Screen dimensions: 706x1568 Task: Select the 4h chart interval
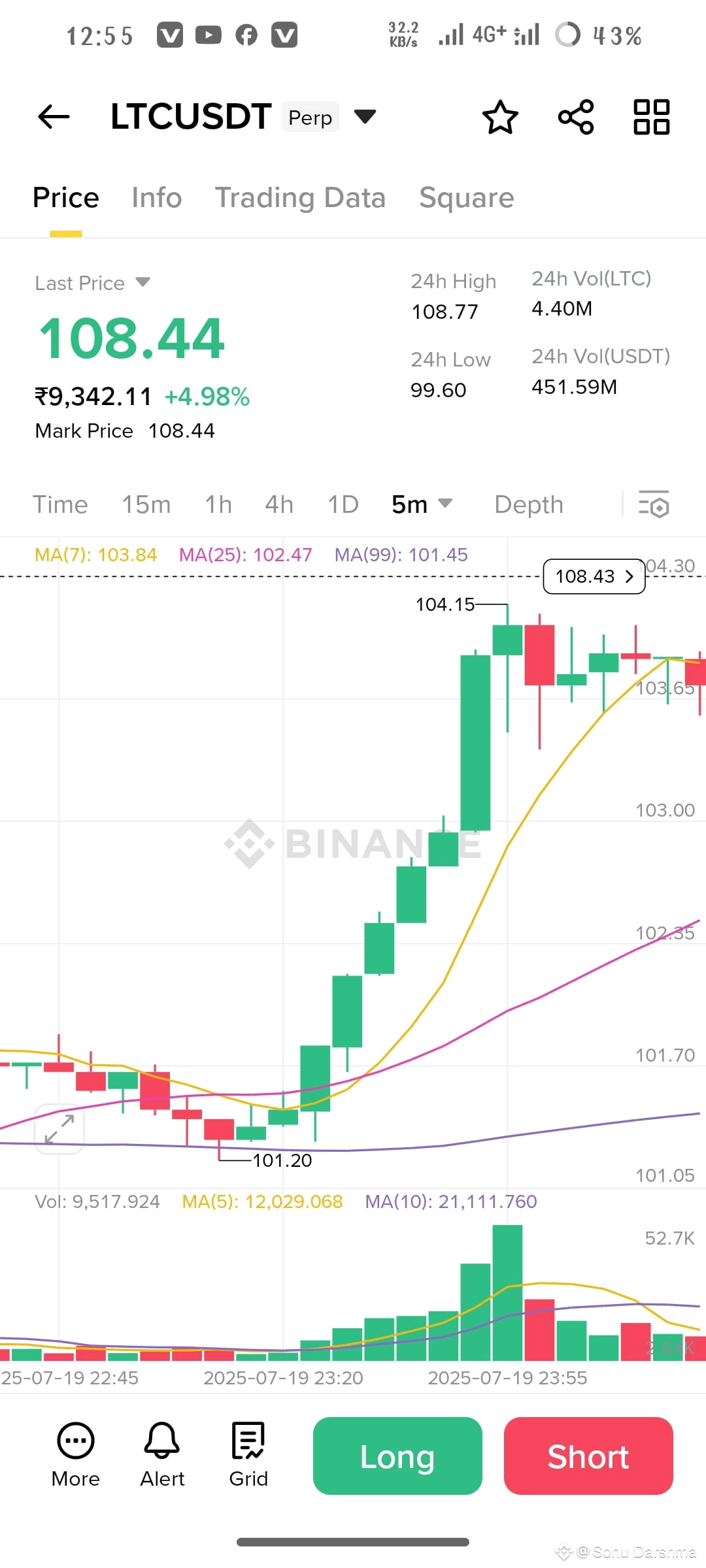279,504
